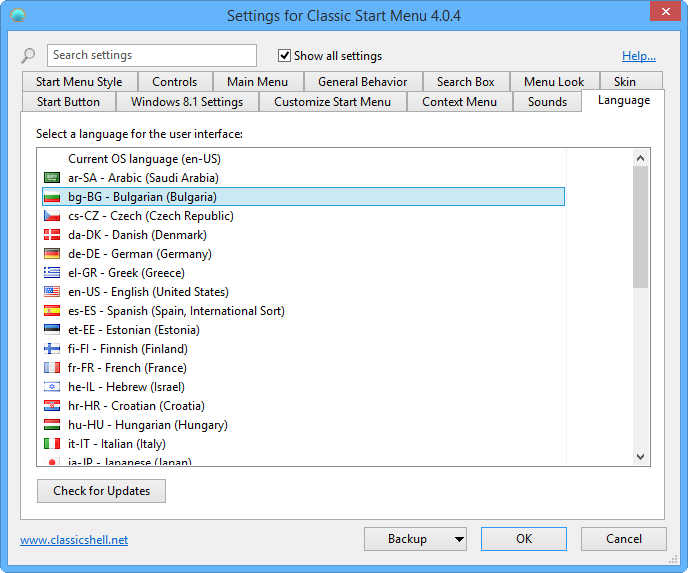Click the Estonia flag icon
Screen dimensions: 688x573
click(x=52, y=329)
